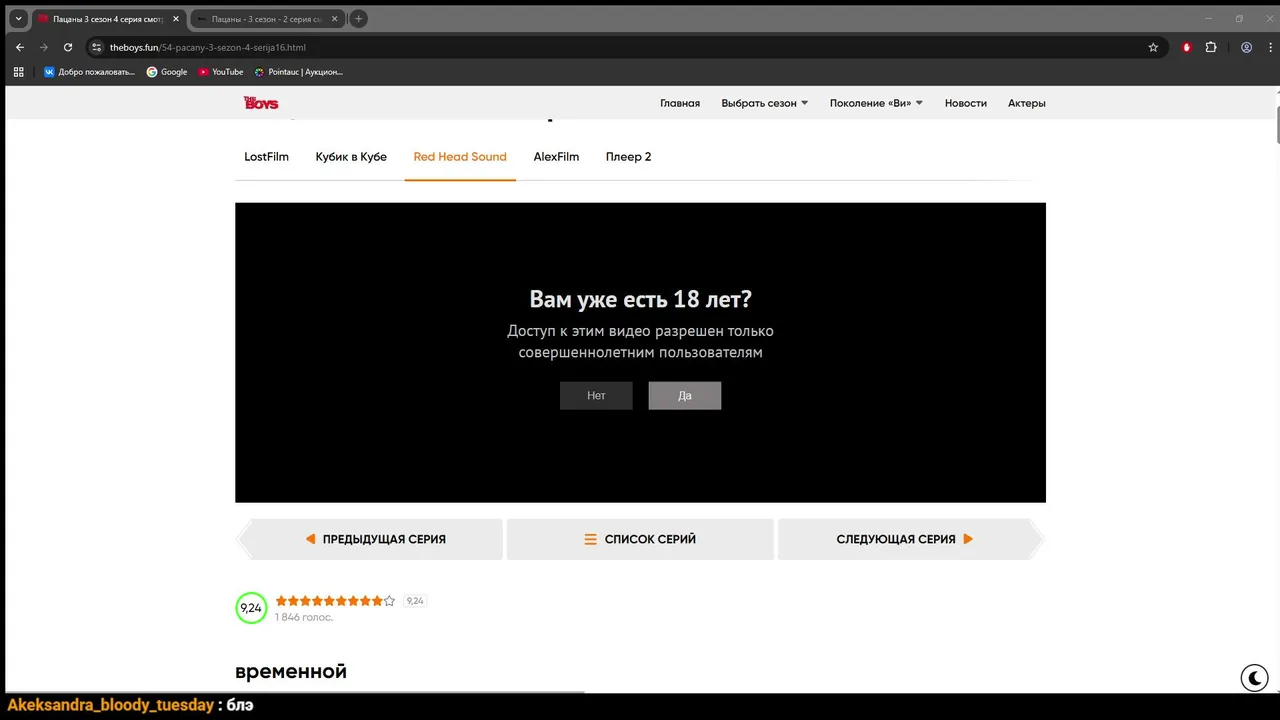Switch to the 'Пацаны - 3 сезон - 2 серия' tab
The image size is (1280, 720).
[x=265, y=19]
